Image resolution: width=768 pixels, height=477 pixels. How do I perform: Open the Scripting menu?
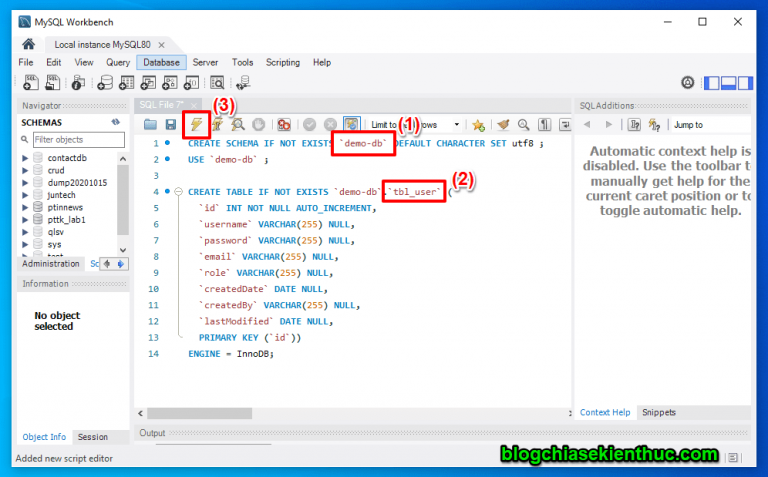[x=283, y=62]
